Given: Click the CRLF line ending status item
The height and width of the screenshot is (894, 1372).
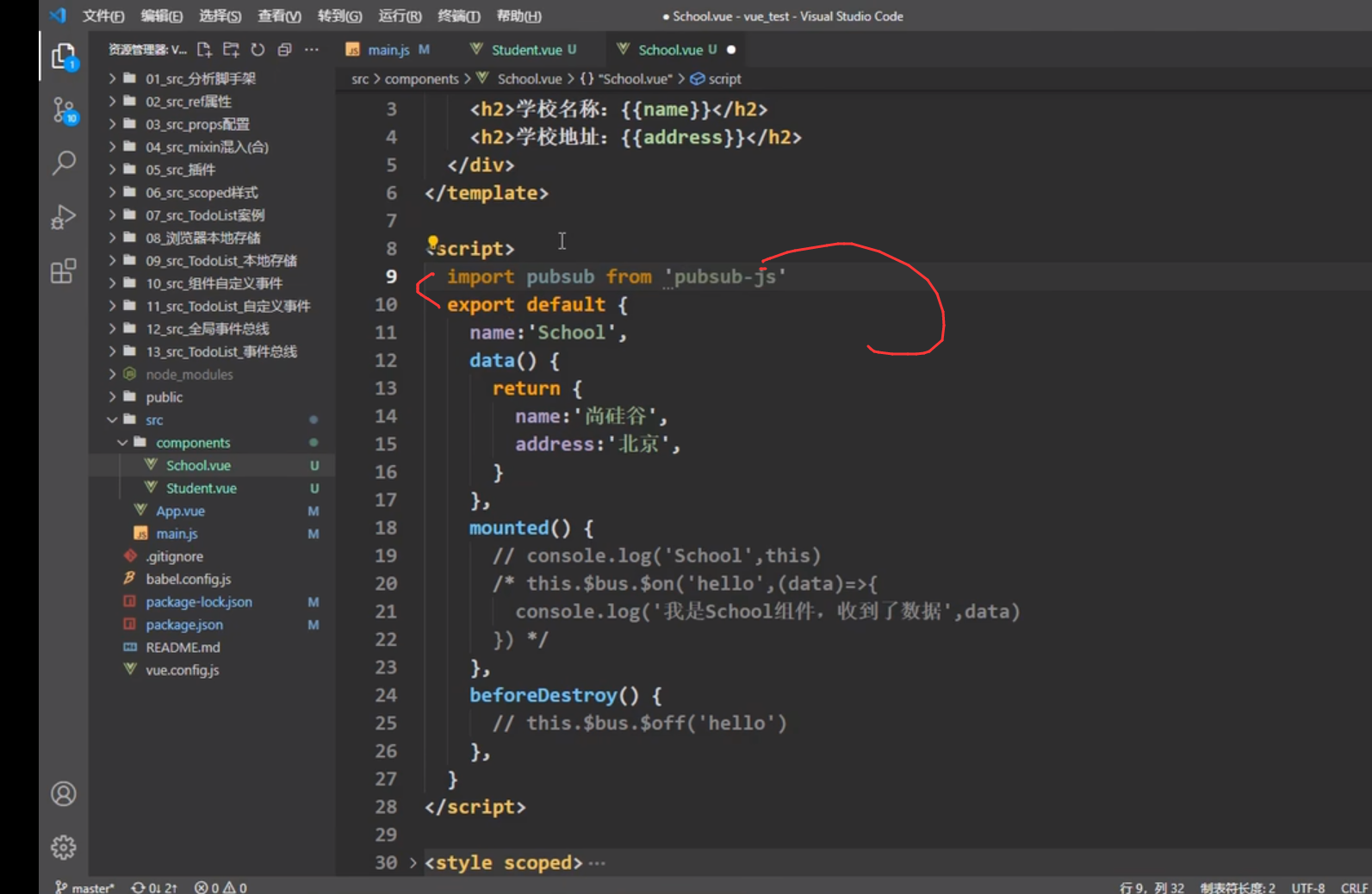Looking at the screenshot, I should pos(1354,887).
